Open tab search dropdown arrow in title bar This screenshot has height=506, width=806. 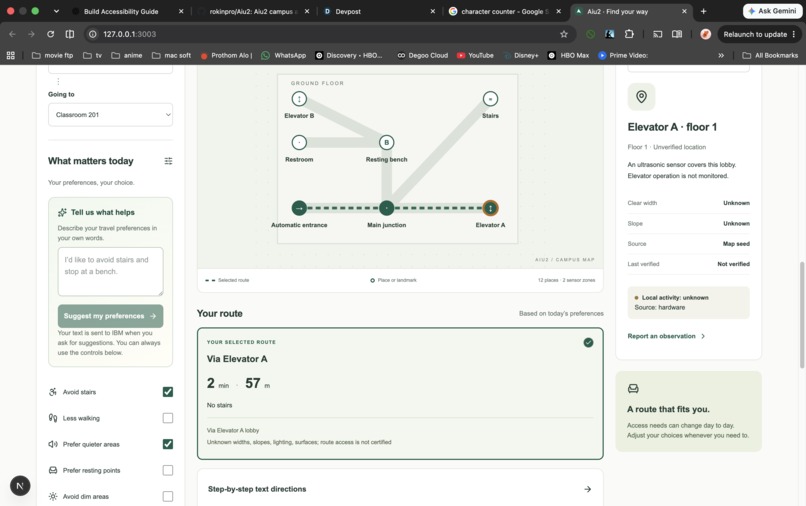click(56, 11)
